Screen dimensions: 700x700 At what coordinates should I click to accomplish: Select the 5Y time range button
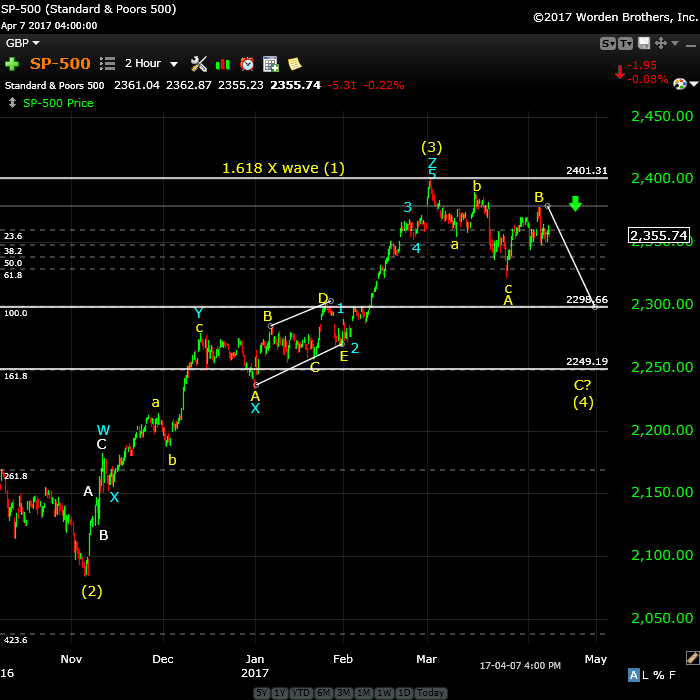(x=262, y=693)
